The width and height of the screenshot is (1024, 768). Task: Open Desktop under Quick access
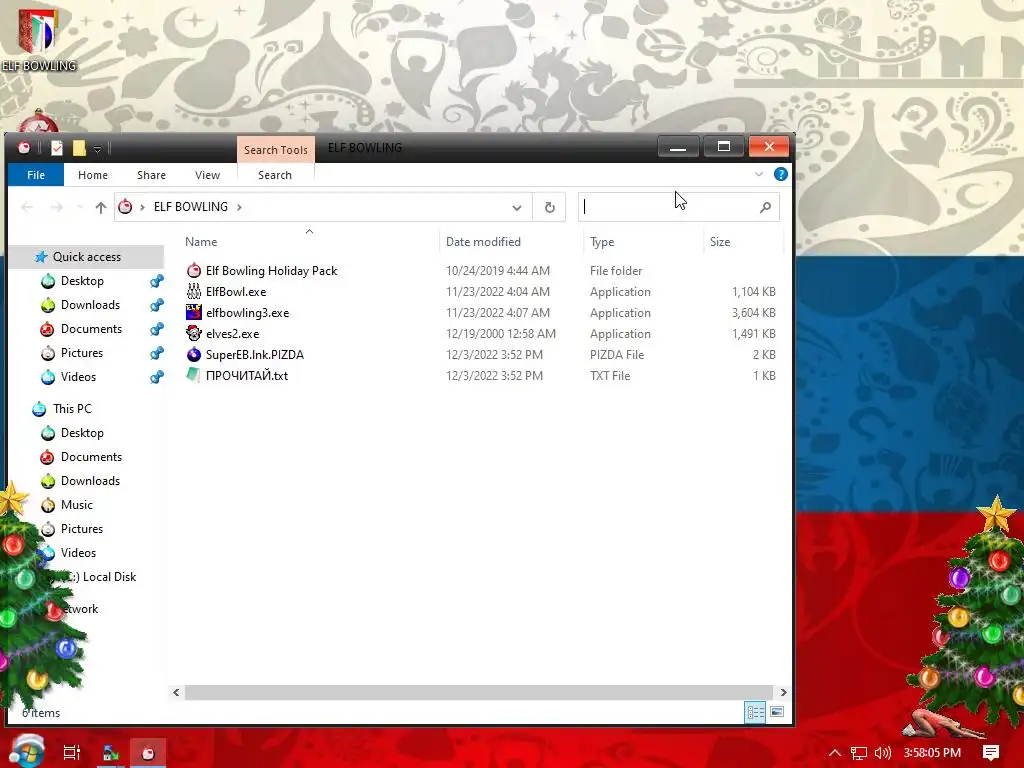82,281
